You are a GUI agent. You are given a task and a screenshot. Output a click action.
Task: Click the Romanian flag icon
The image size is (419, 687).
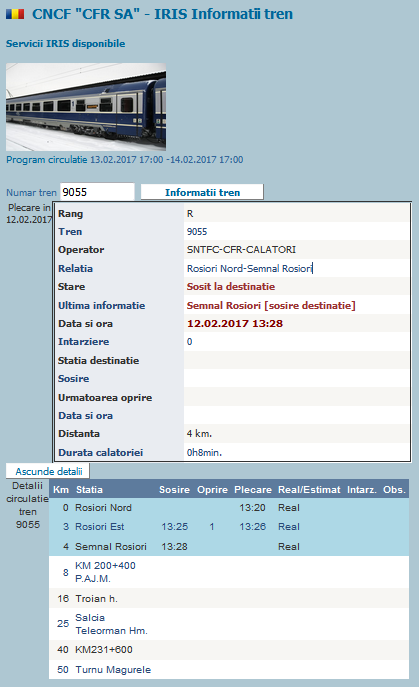tap(15, 14)
